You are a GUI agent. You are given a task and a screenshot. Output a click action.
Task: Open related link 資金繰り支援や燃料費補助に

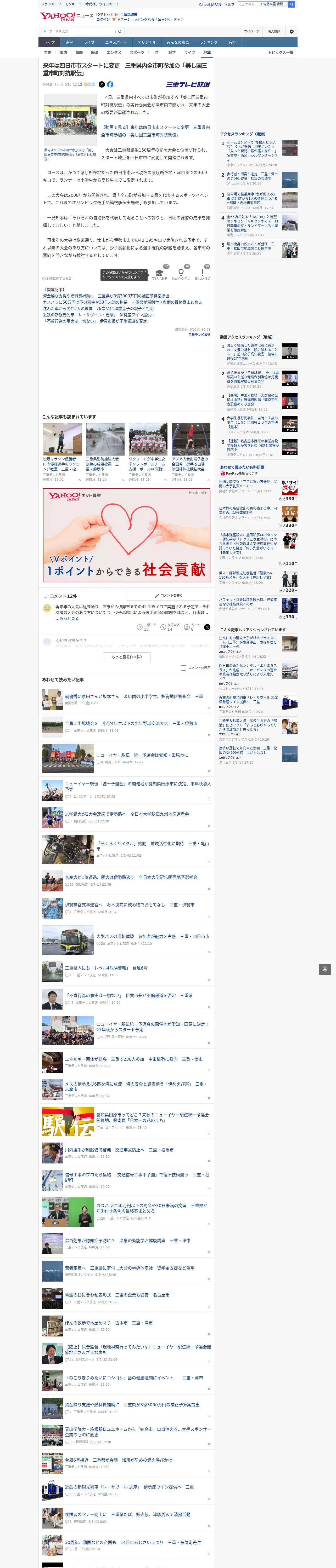tap(105, 296)
